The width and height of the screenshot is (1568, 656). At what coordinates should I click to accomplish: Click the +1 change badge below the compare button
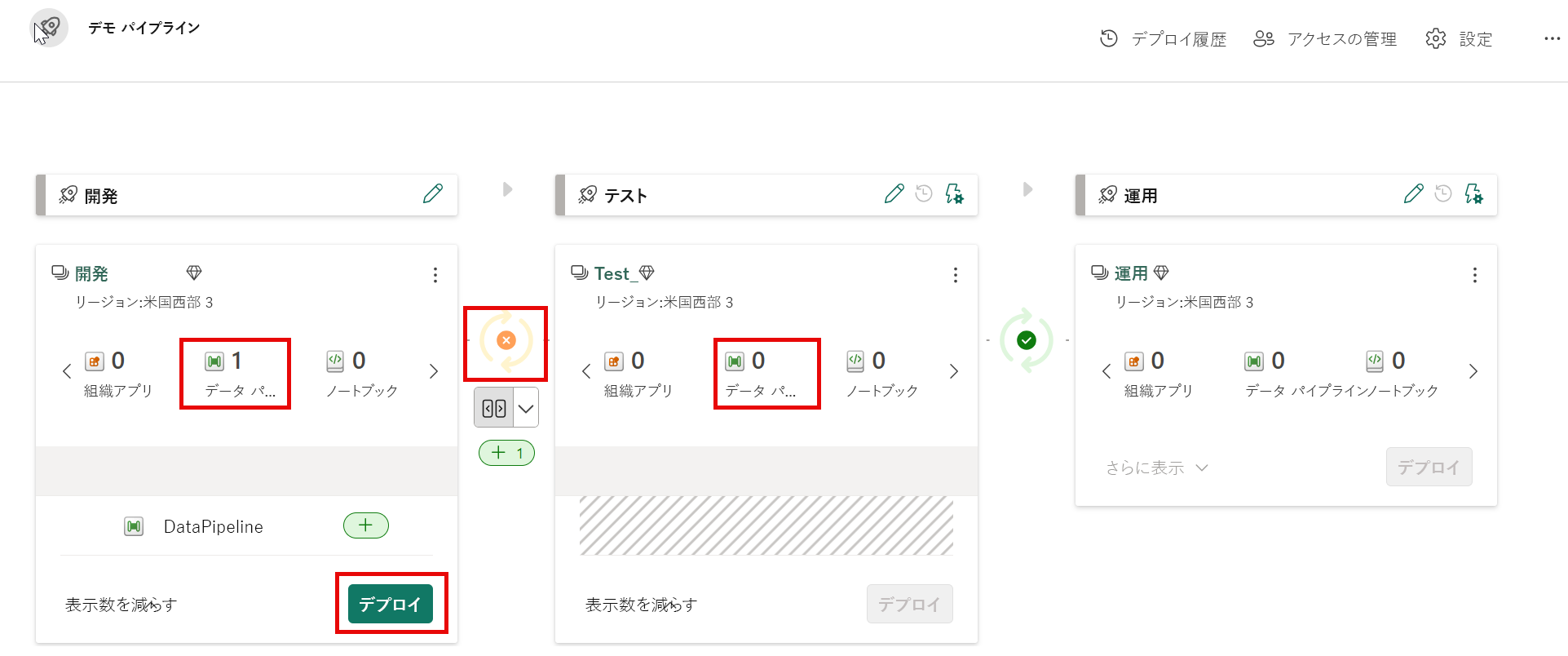506,453
